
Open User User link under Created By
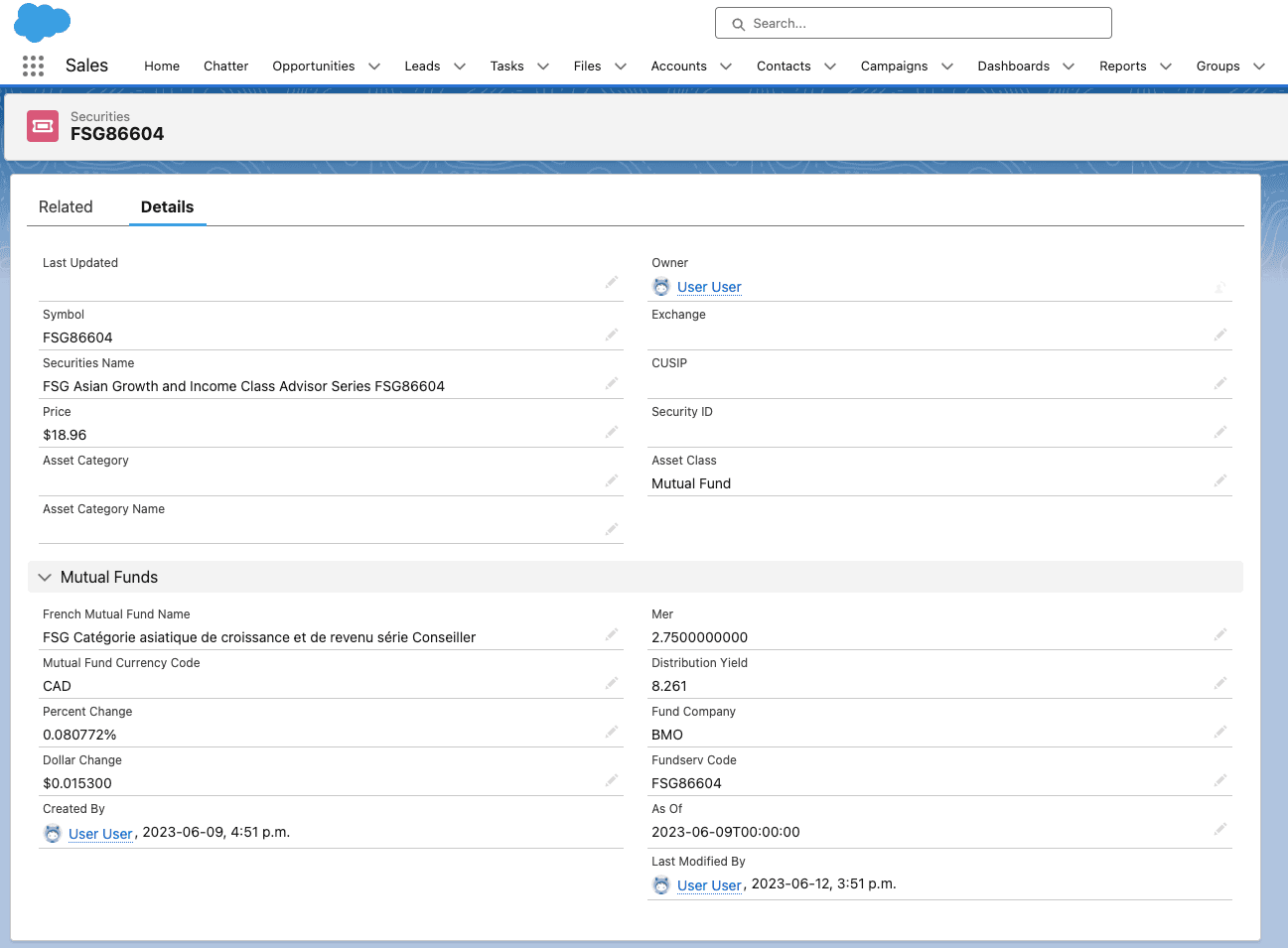[100, 834]
